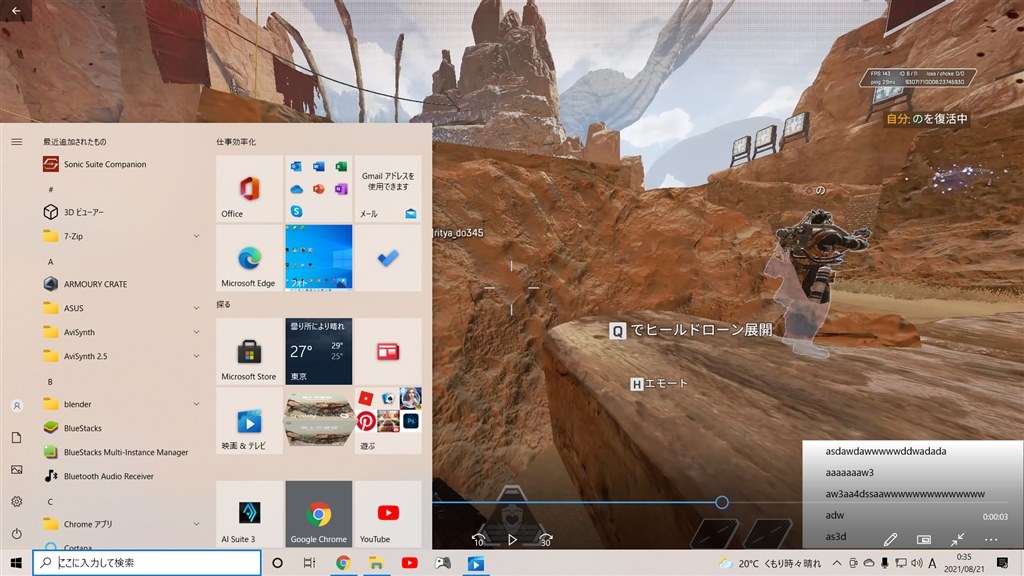This screenshot has height=576, width=1024.
Task: Open Chrome from the taskbar
Action: pyautogui.click(x=343, y=562)
